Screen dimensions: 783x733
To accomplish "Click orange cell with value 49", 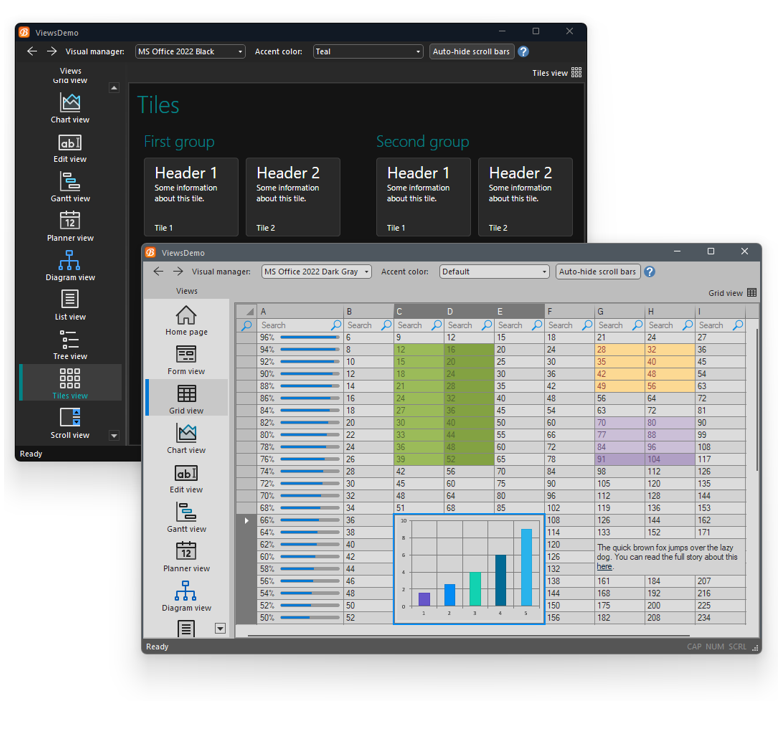I will pyautogui.click(x=620, y=386).
